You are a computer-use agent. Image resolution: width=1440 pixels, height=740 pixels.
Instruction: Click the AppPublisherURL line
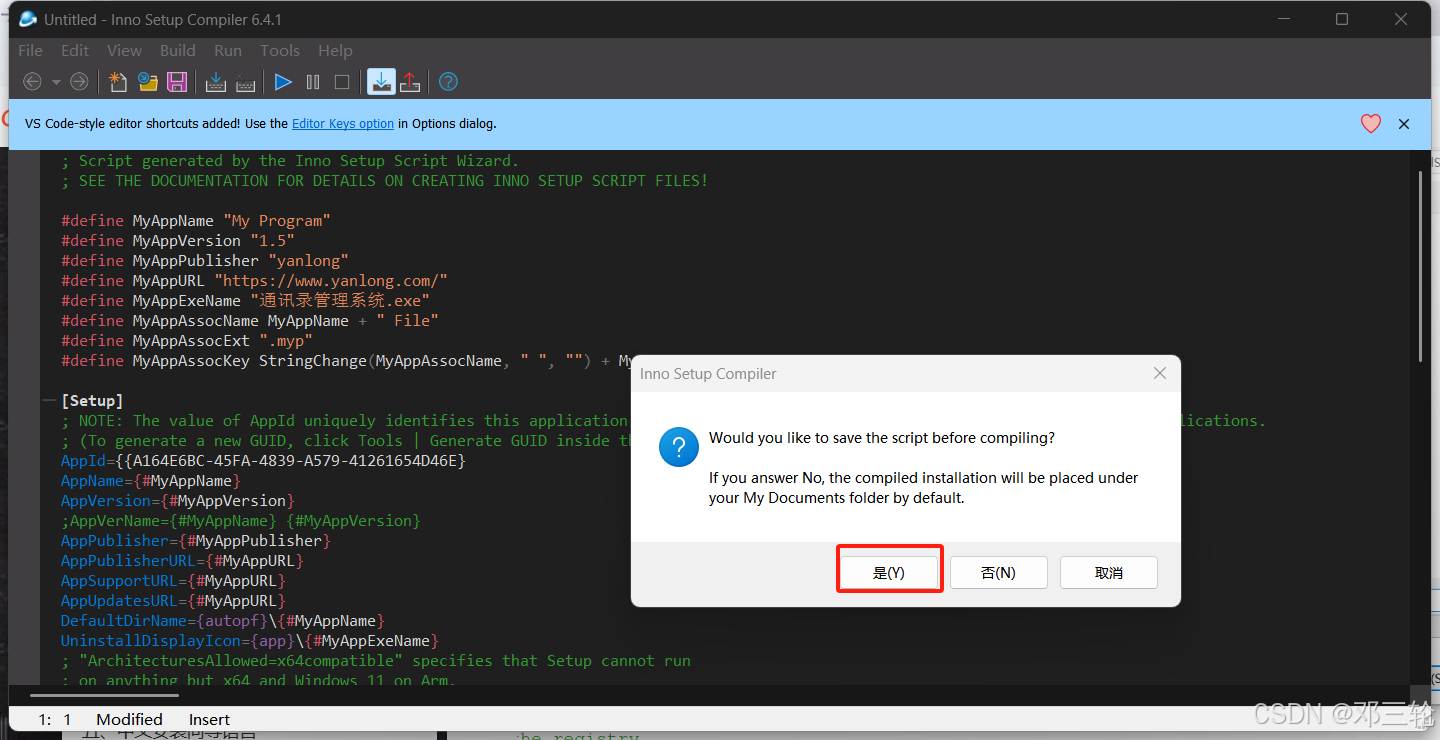182,561
